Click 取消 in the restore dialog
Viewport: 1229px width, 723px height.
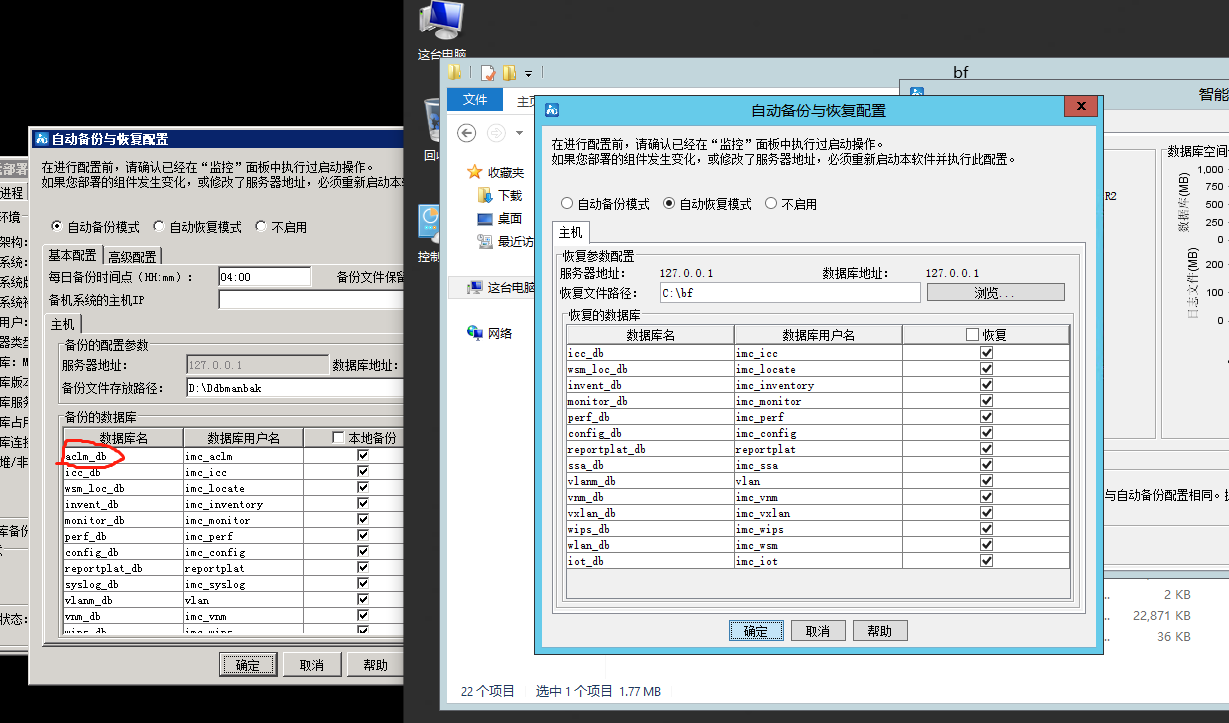point(818,631)
